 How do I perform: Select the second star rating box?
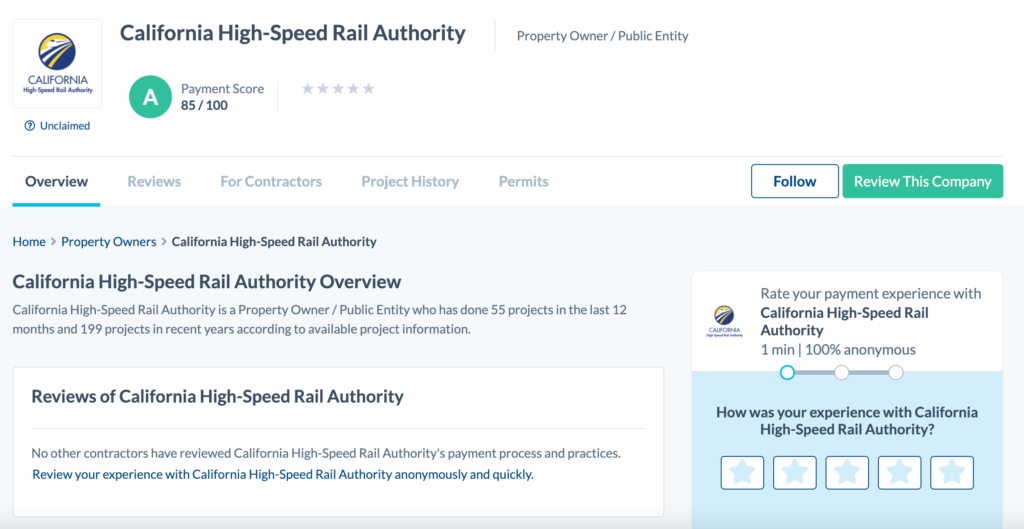(794, 472)
